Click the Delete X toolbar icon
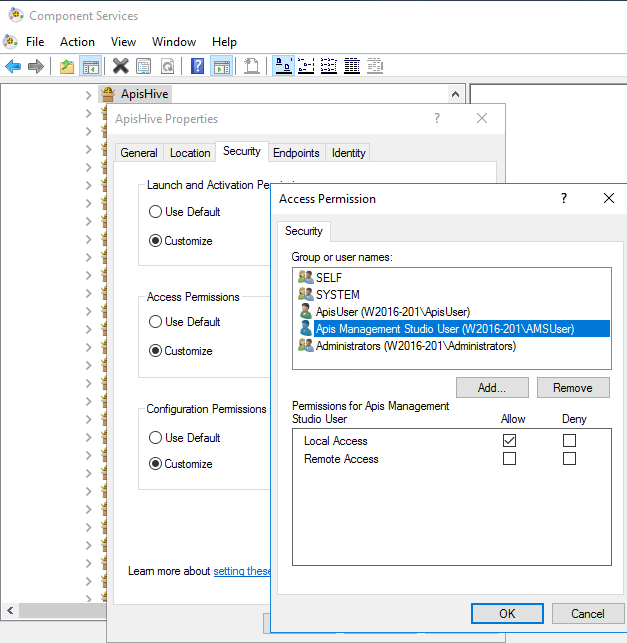The height and width of the screenshot is (643, 627). tap(120, 66)
